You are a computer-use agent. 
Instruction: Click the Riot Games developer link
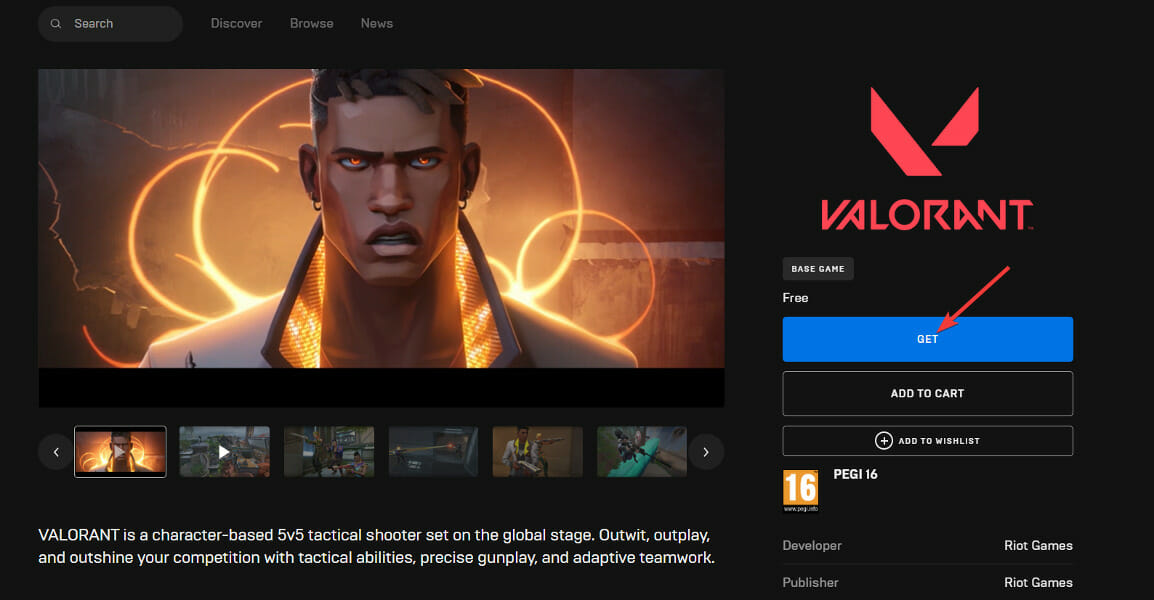coord(1038,545)
